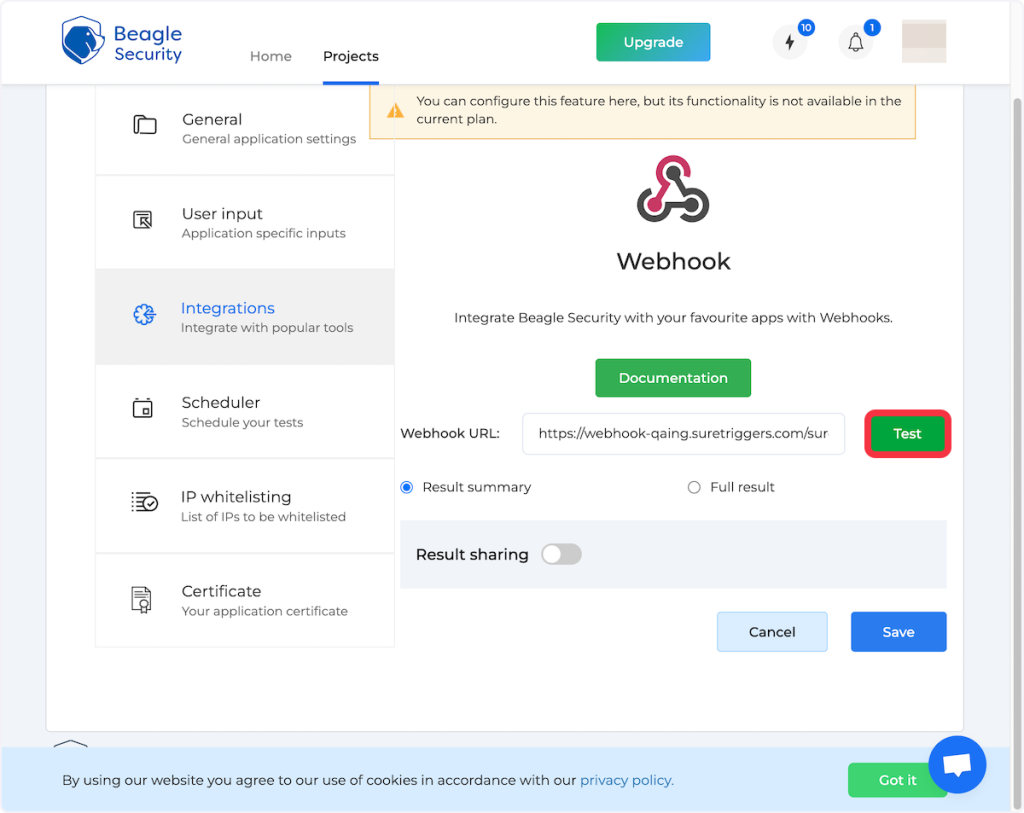Click the Webhook URL input field
Viewport: 1024px width, 813px height.
click(x=683, y=434)
